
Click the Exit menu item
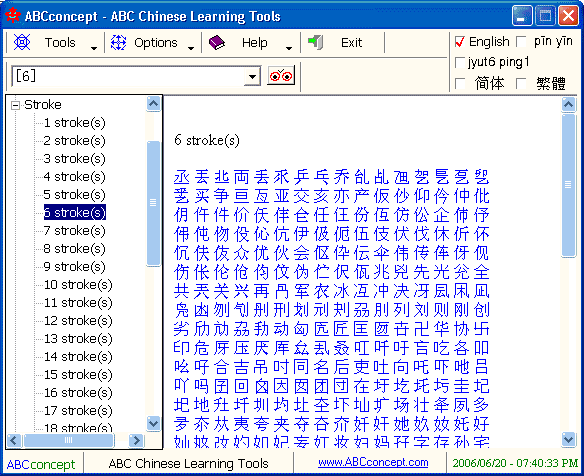(352, 42)
